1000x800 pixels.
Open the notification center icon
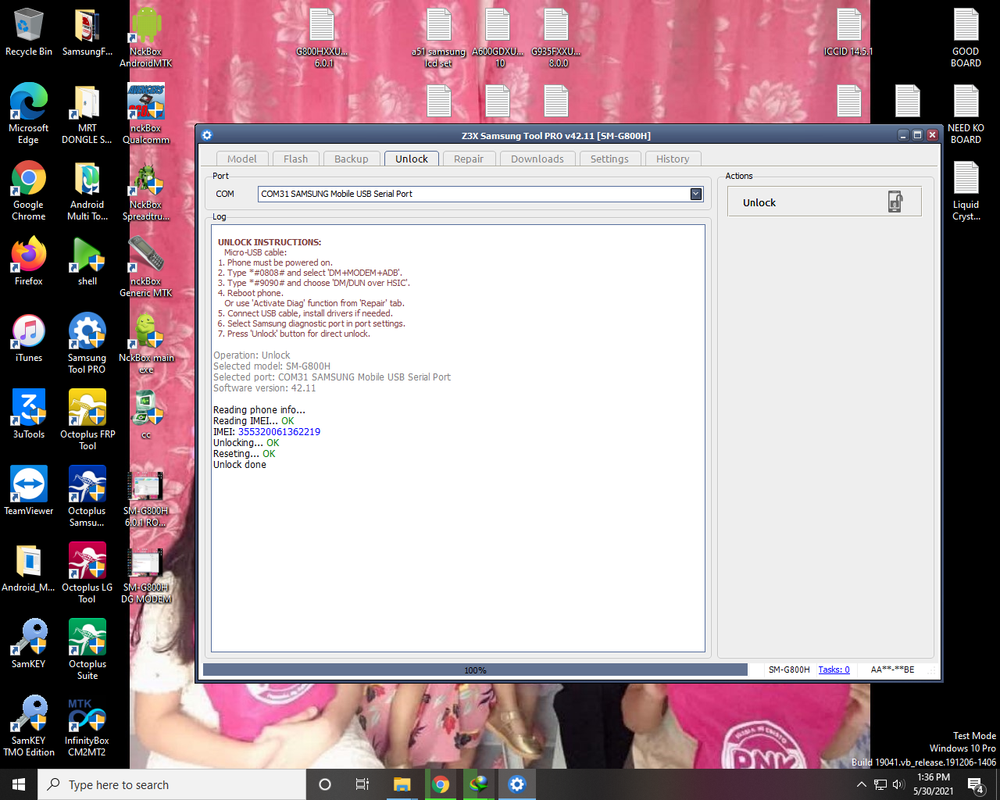coord(976,786)
